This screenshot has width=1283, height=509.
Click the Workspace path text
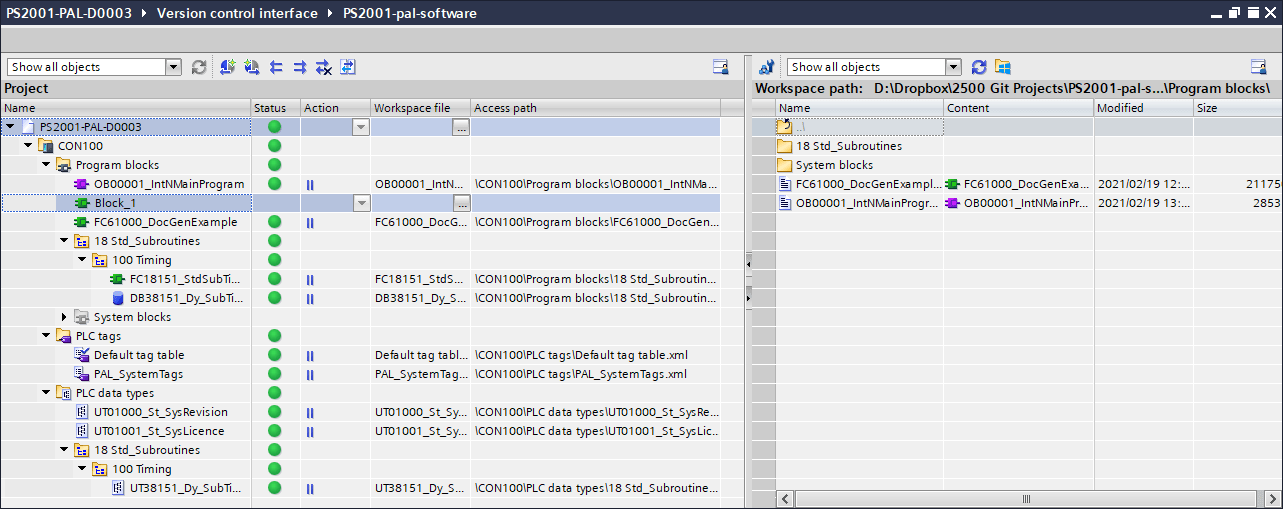[1013, 88]
